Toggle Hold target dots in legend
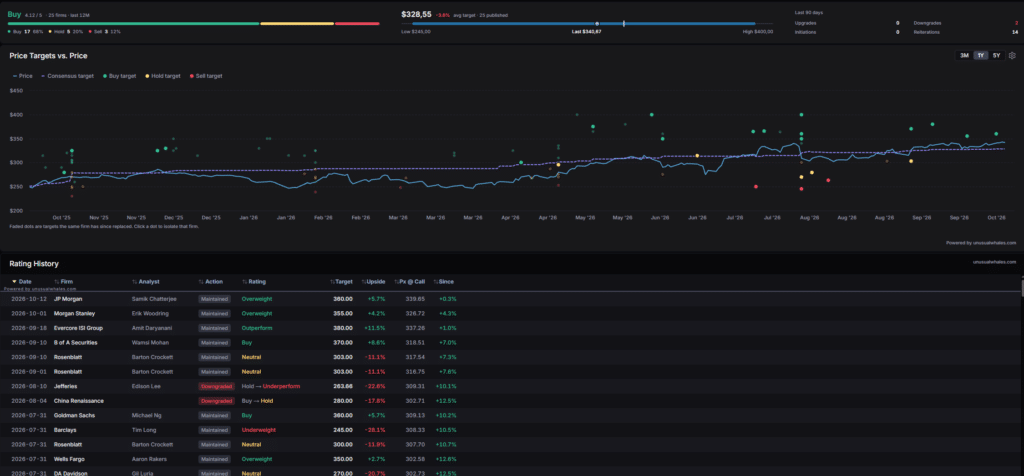Viewport: 1024px width, 476px height. (x=163, y=76)
